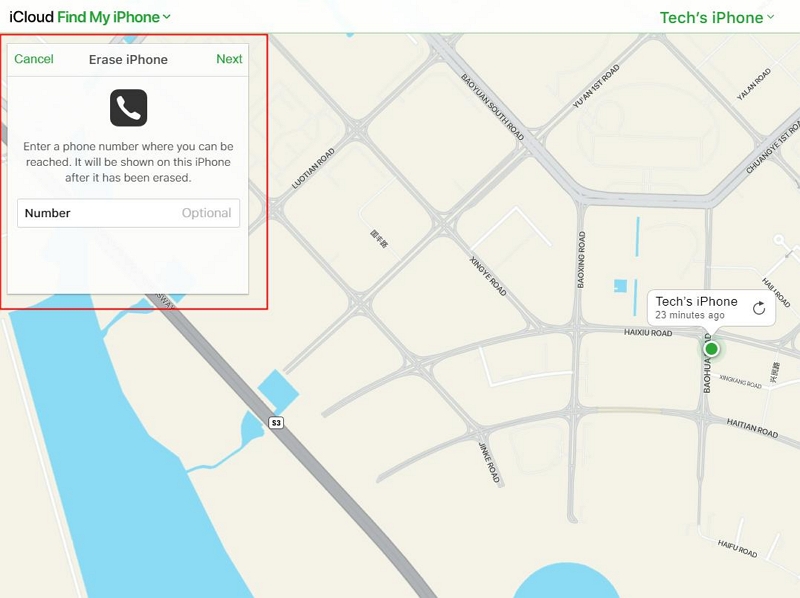
Task: Click Next in the Erase iPhone dialog
Action: pyautogui.click(x=229, y=59)
